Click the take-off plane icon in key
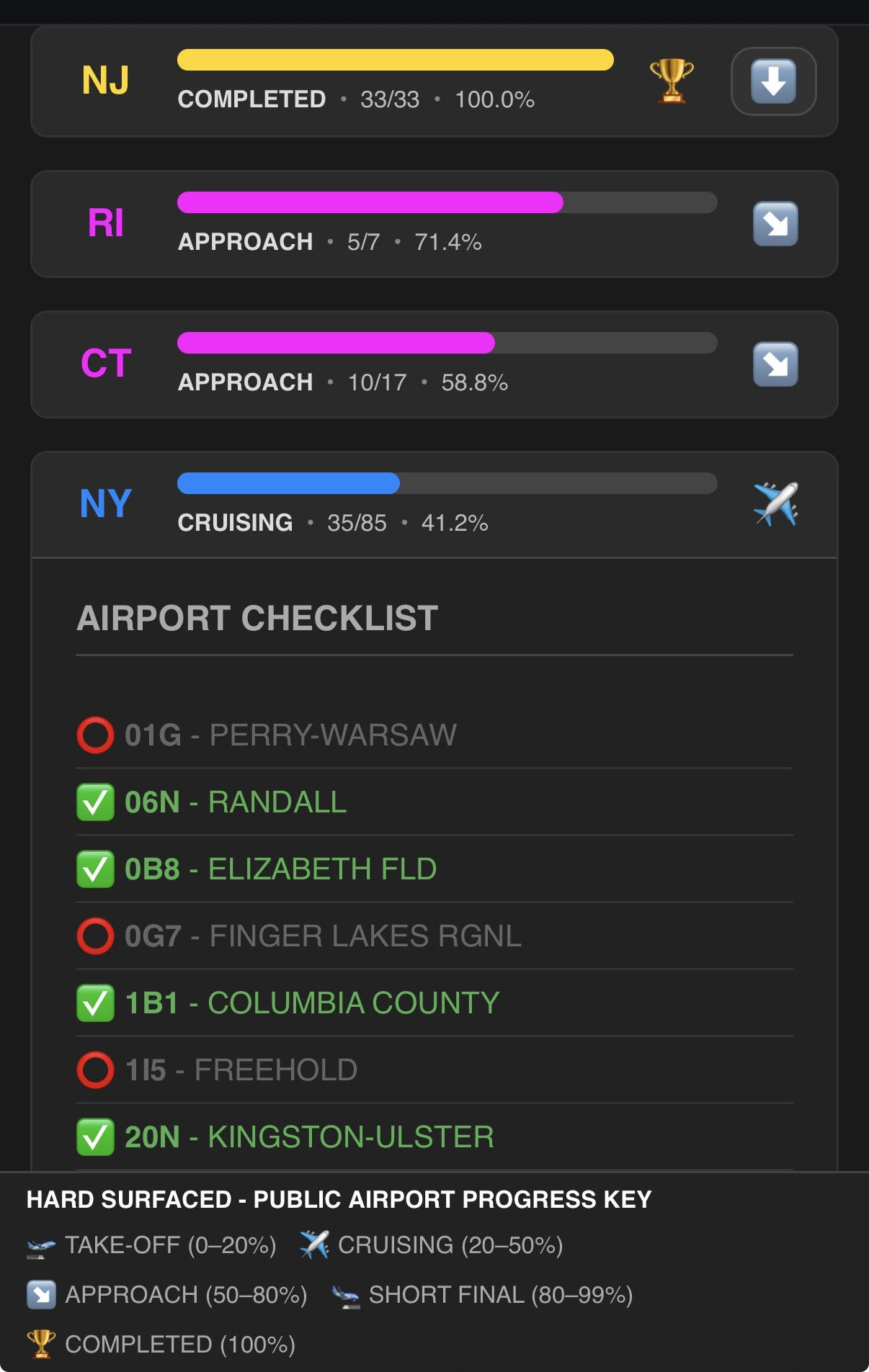 click(x=41, y=1246)
